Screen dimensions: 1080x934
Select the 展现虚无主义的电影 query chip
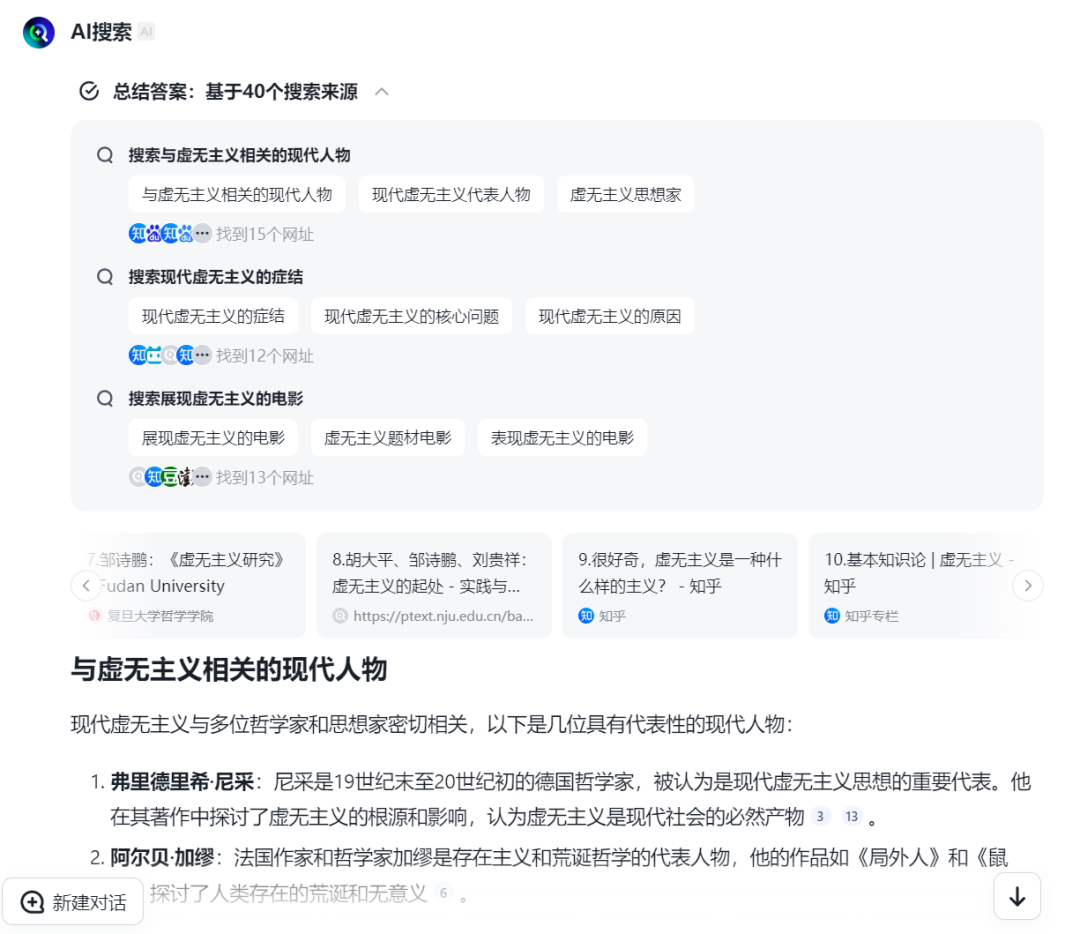coord(213,437)
